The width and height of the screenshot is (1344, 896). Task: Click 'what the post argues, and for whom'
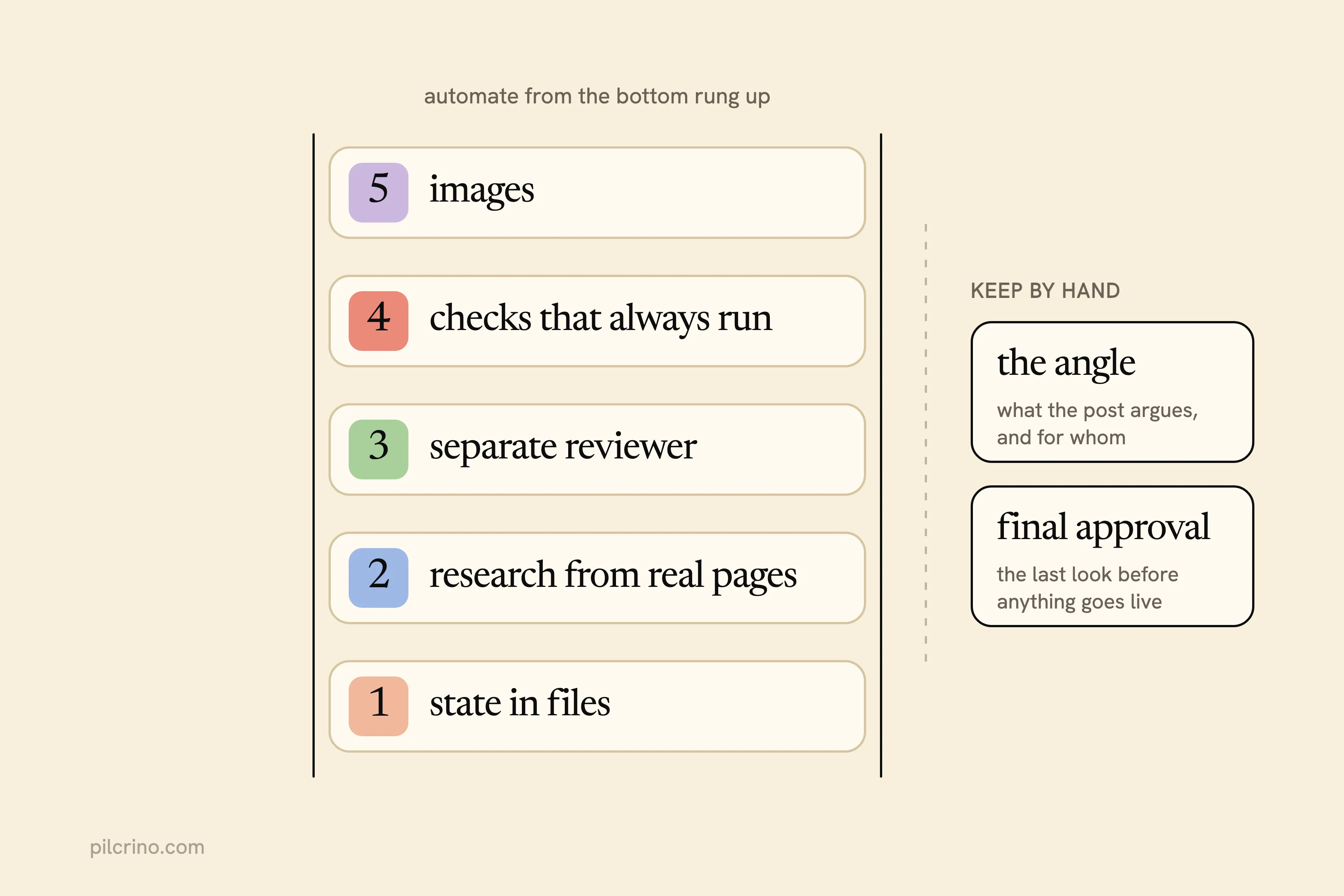(1097, 424)
